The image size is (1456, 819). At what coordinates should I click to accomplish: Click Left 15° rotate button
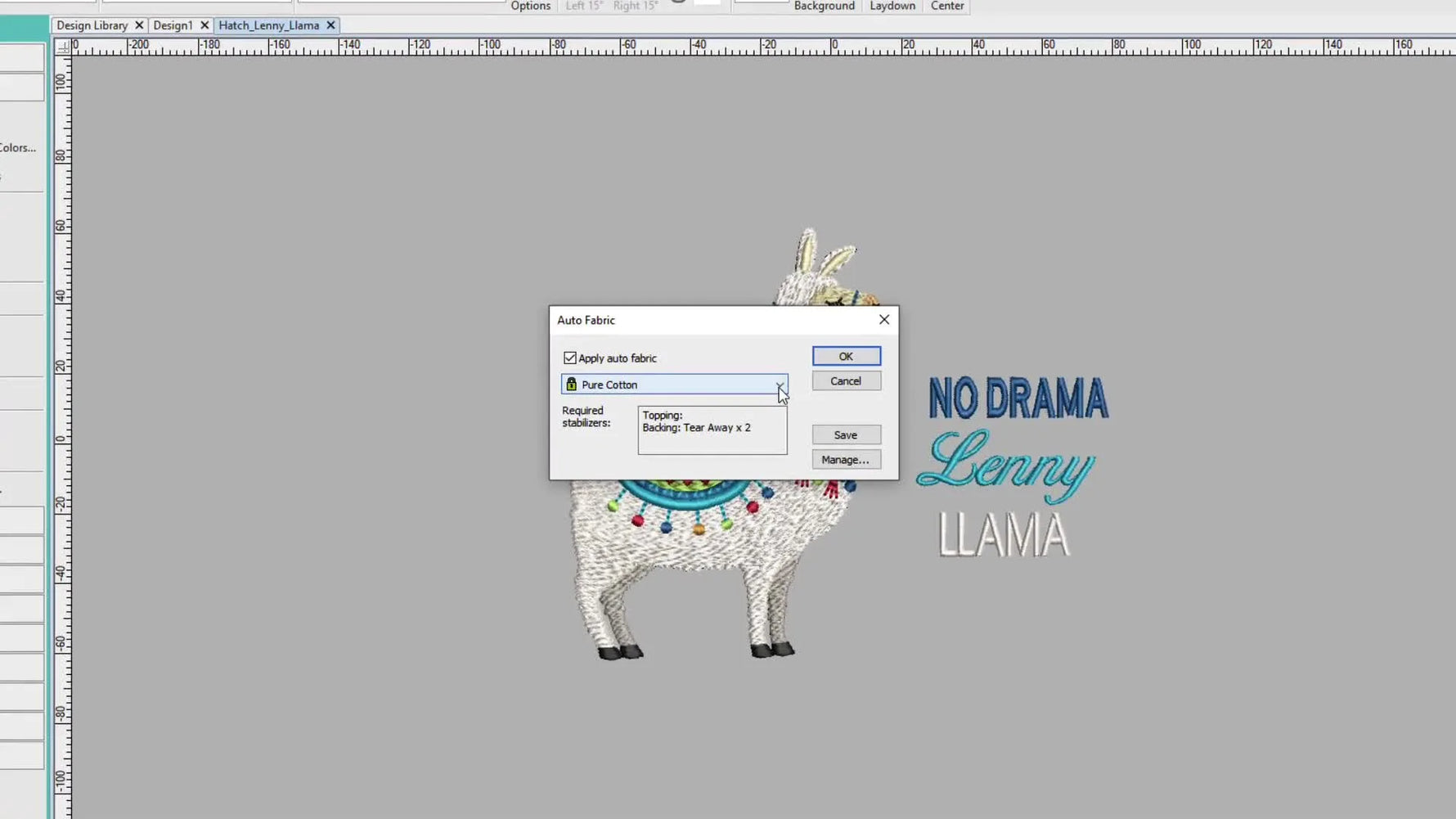[x=584, y=6]
